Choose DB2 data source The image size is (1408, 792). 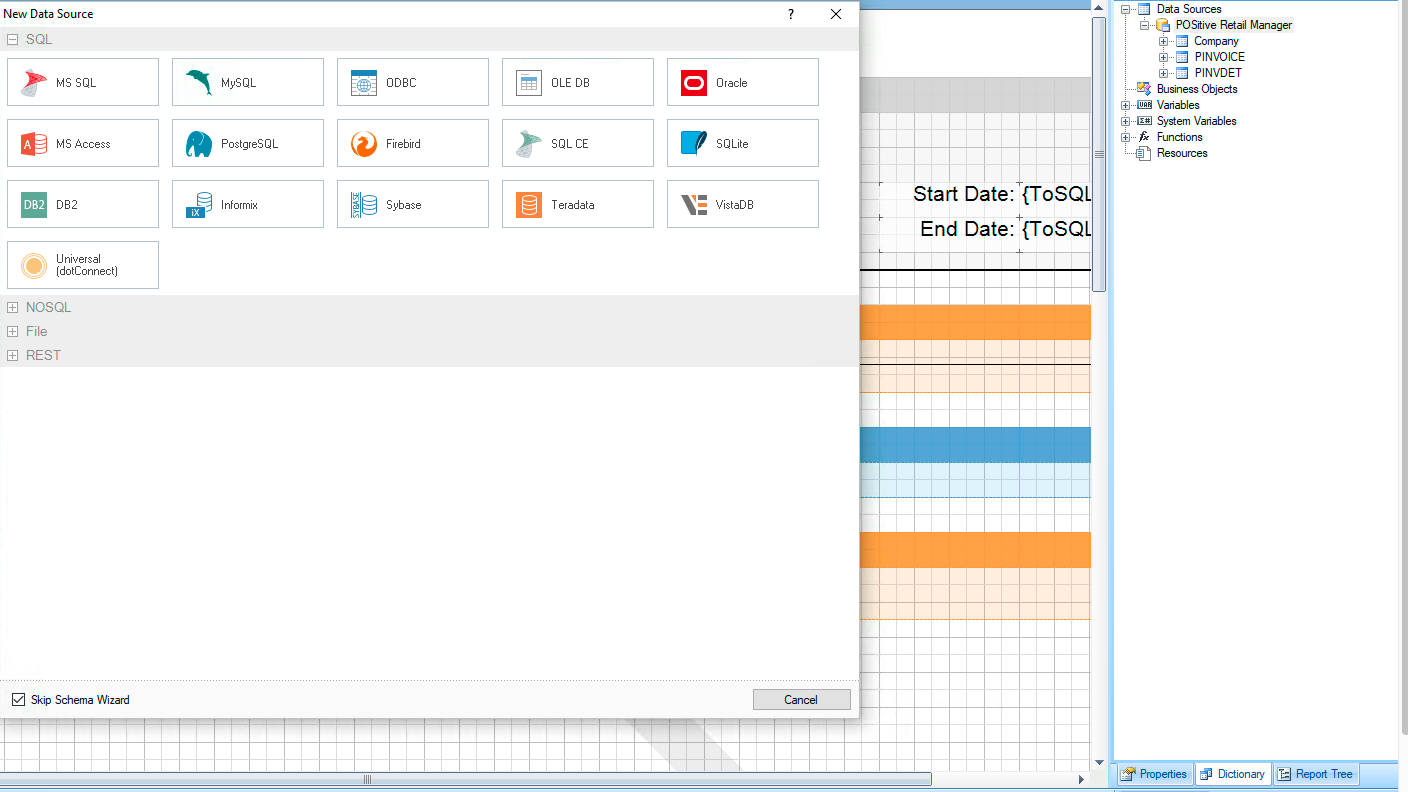point(83,204)
